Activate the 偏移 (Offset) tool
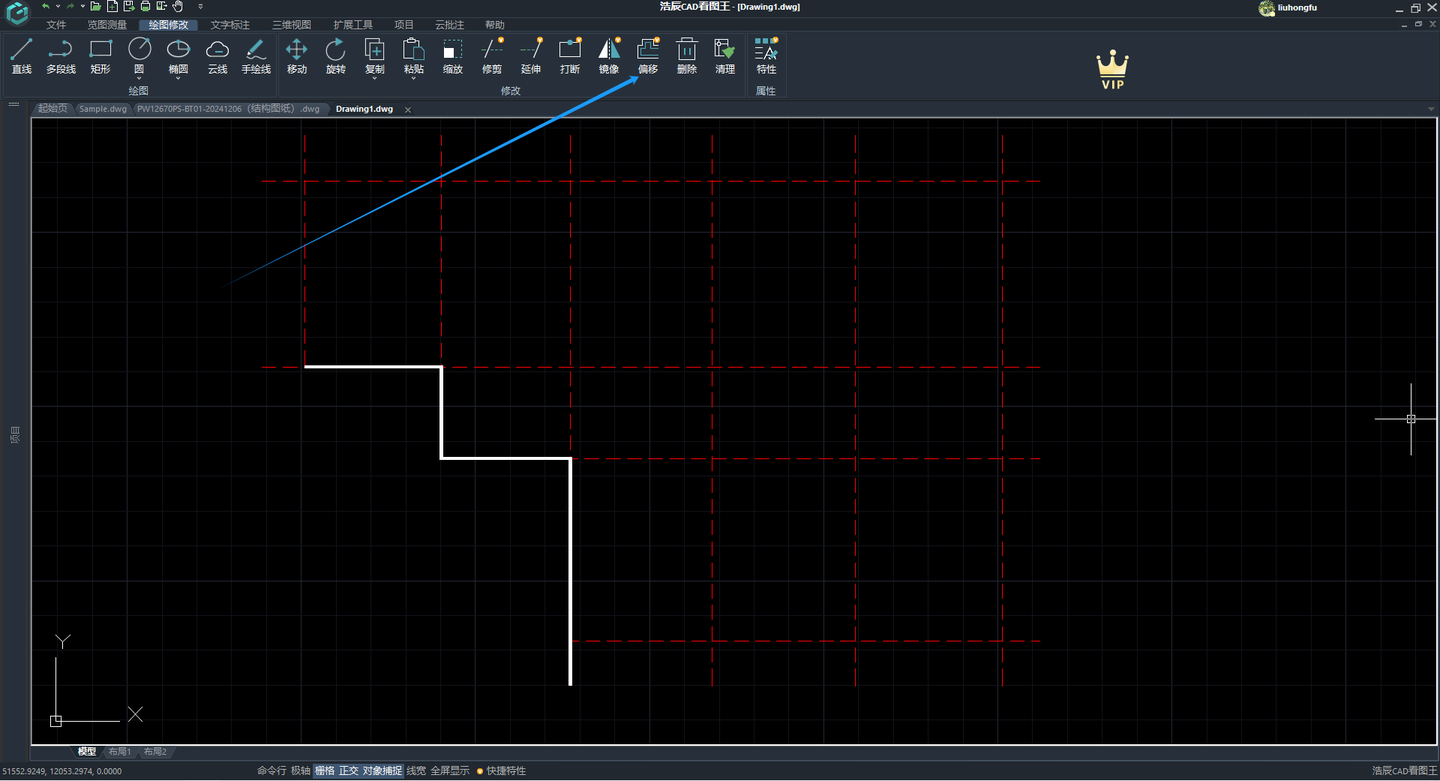Viewport: 1440px width, 781px height. point(648,56)
